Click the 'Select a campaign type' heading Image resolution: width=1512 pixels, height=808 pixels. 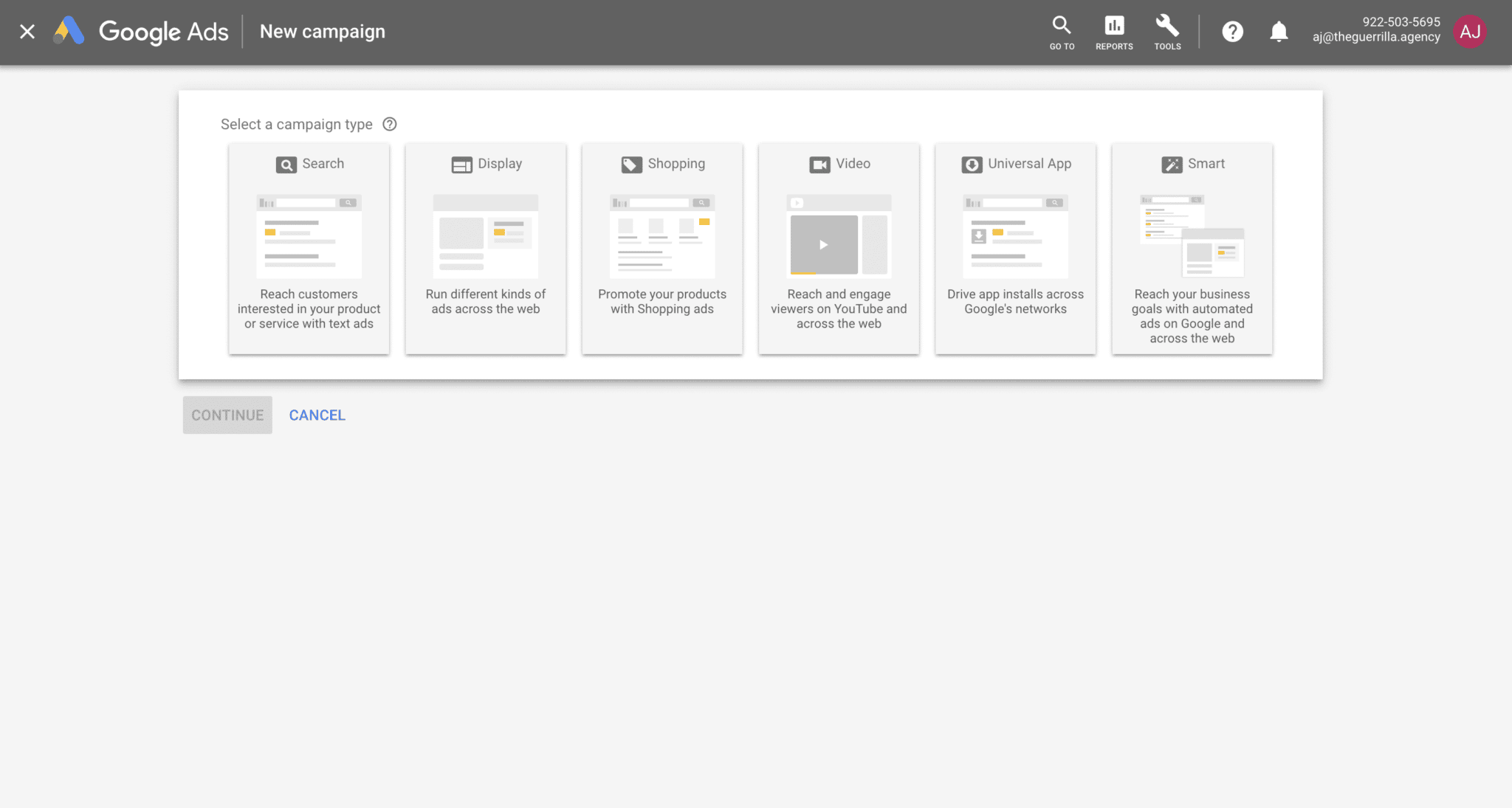(x=297, y=124)
